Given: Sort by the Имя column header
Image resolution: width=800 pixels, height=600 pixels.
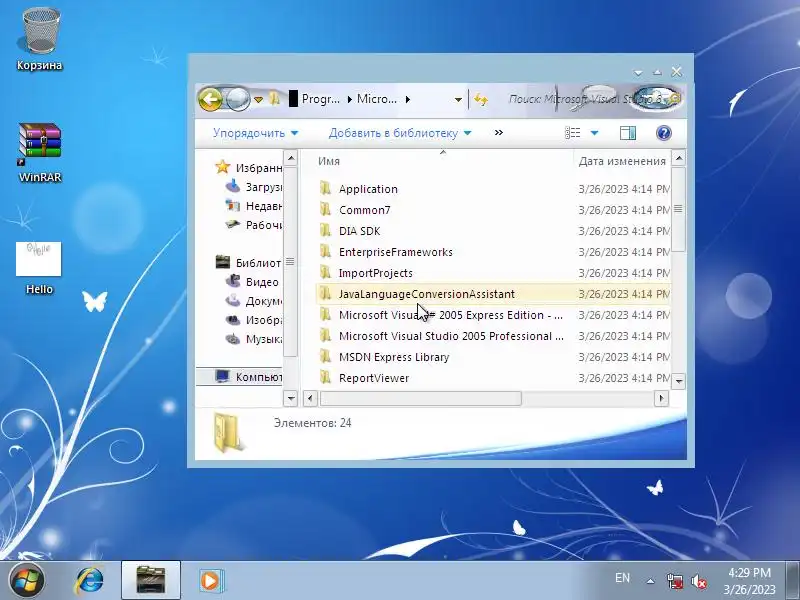Looking at the screenshot, I should click(442, 161).
